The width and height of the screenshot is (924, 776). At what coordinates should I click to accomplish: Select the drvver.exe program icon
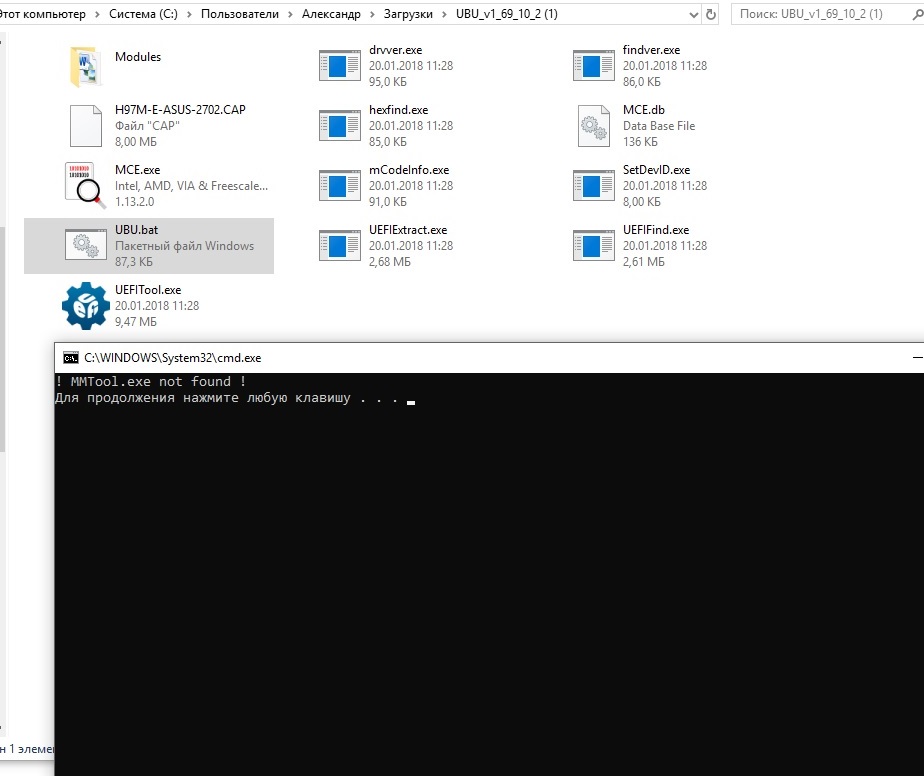click(x=339, y=65)
